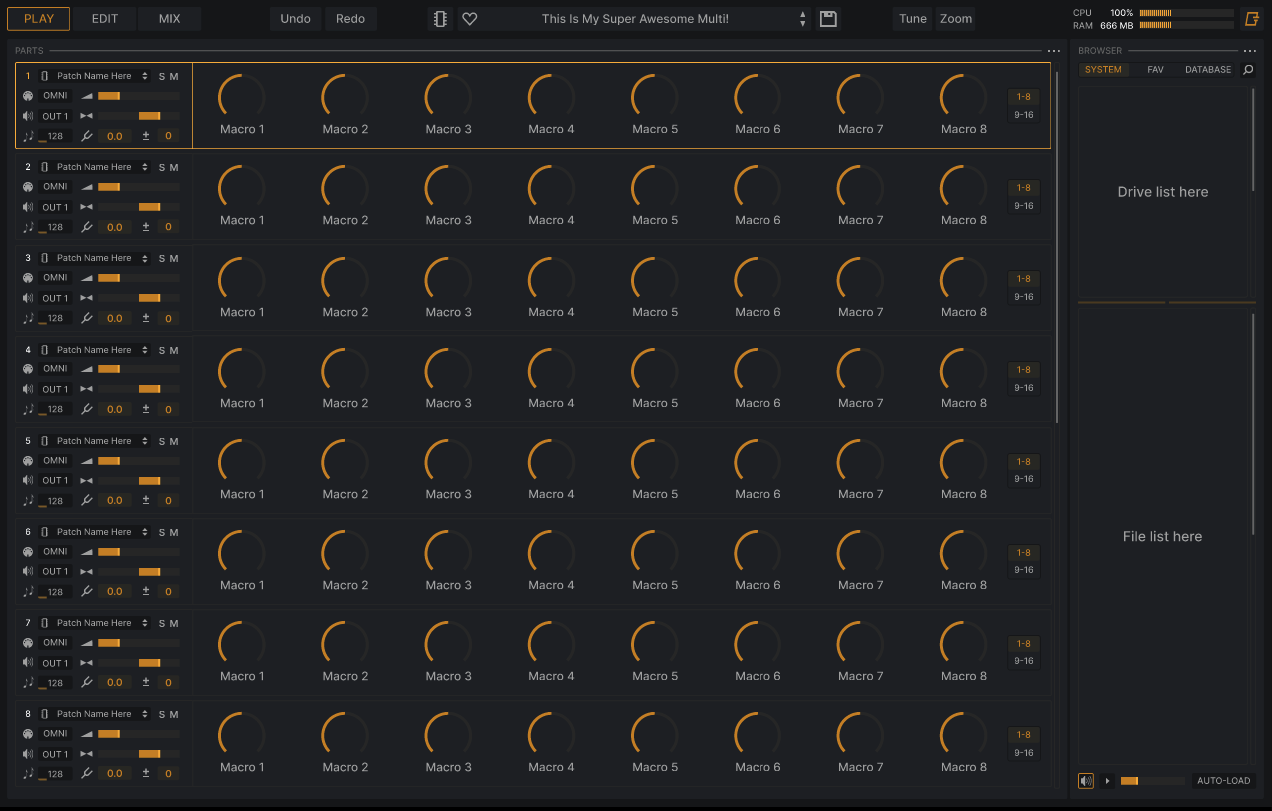Click the tuning wrench icon in part 3

tap(87, 318)
